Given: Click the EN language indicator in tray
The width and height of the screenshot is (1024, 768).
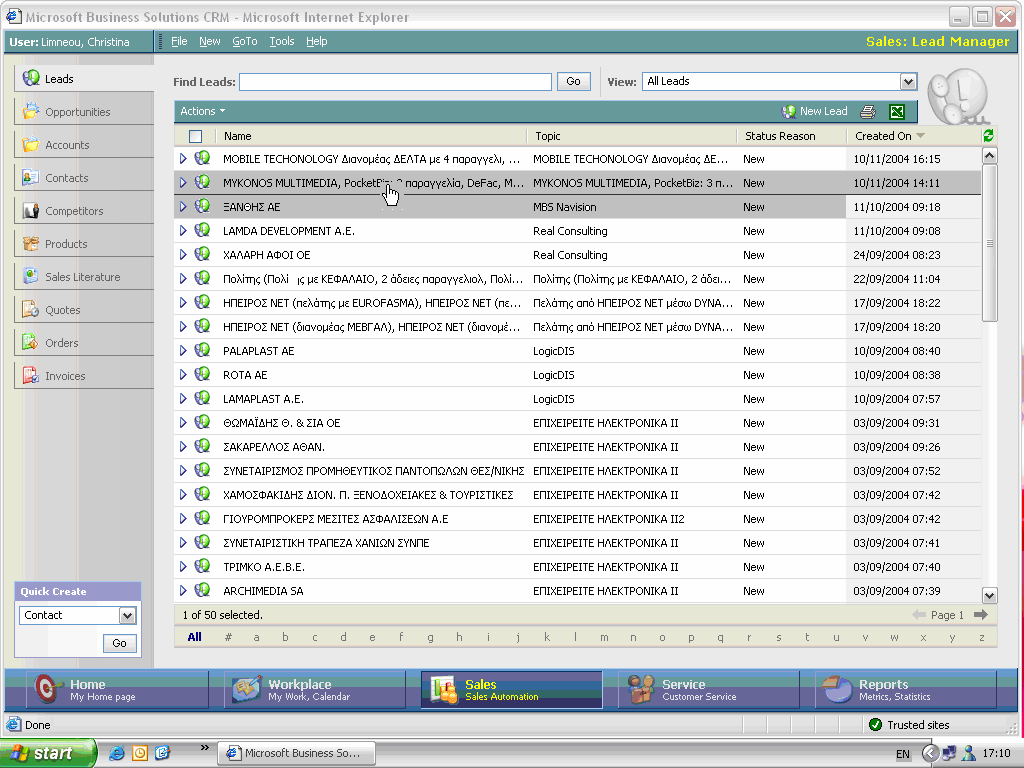Looking at the screenshot, I should 903,754.
